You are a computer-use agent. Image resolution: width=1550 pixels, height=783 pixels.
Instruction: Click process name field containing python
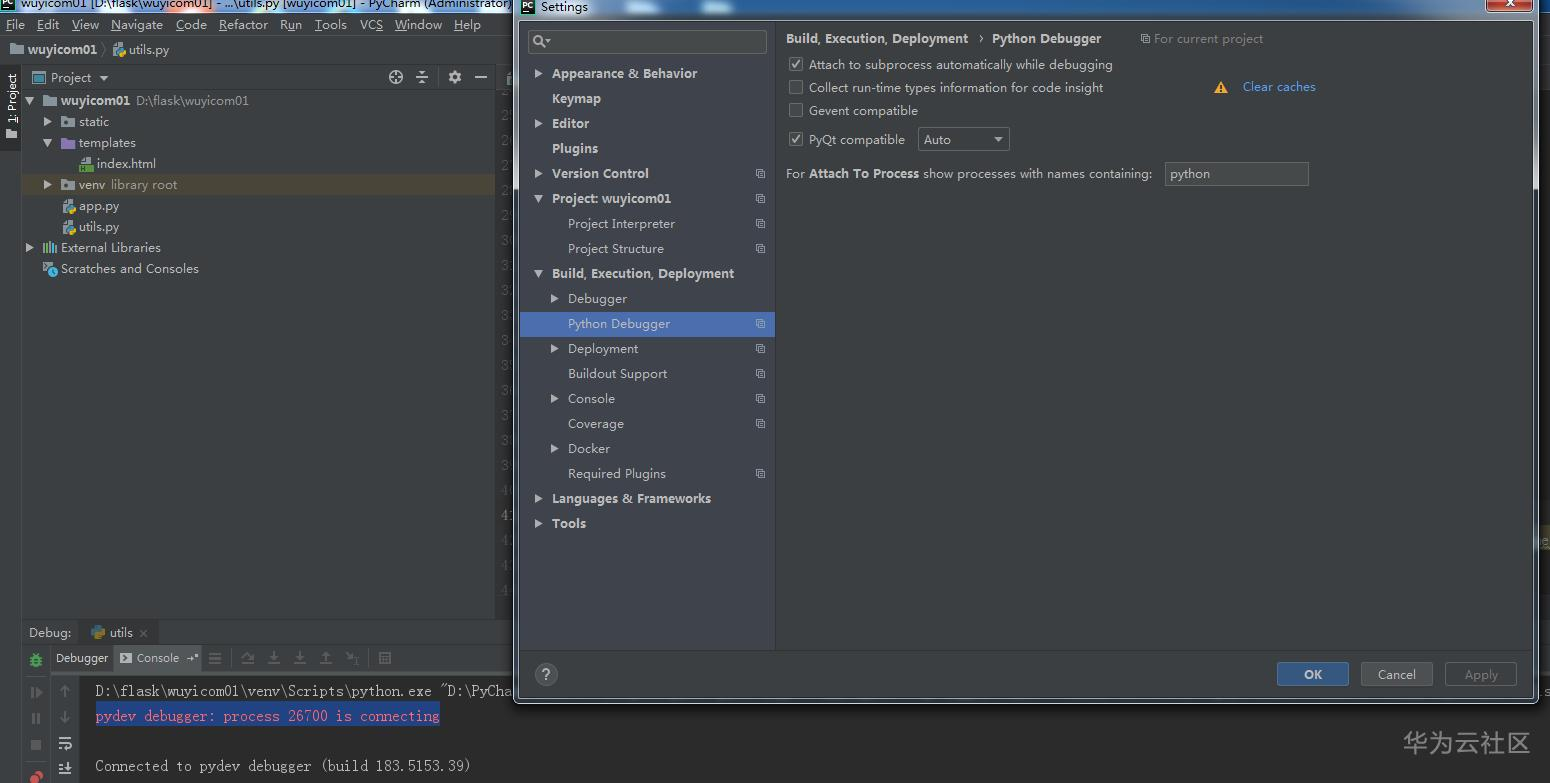point(1236,174)
